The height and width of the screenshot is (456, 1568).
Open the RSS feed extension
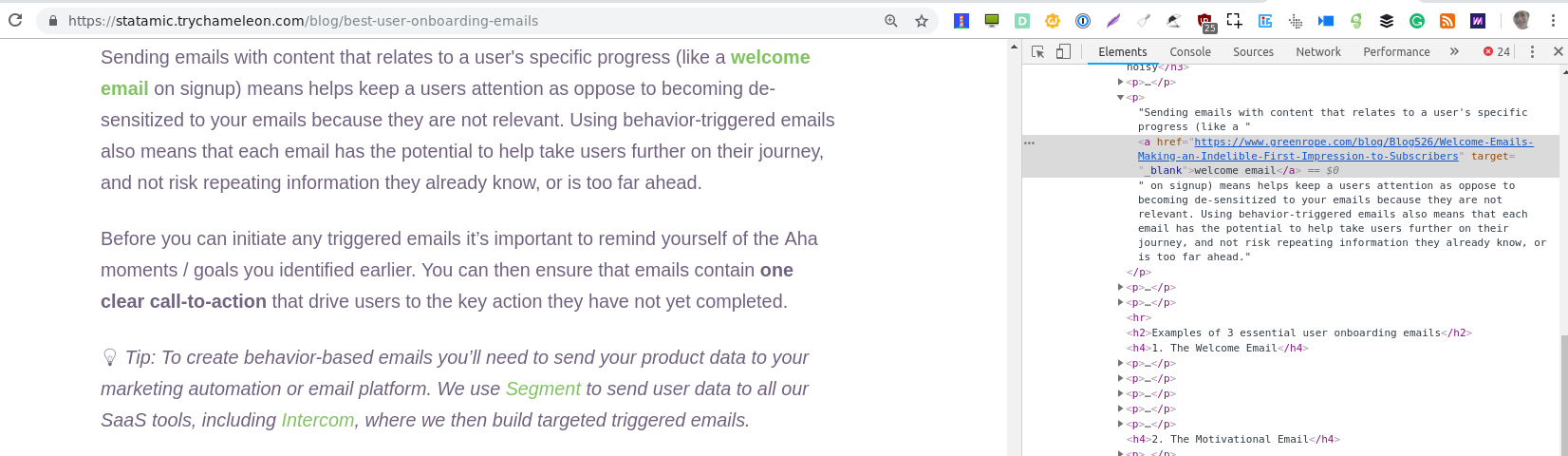[x=1447, y=21]
